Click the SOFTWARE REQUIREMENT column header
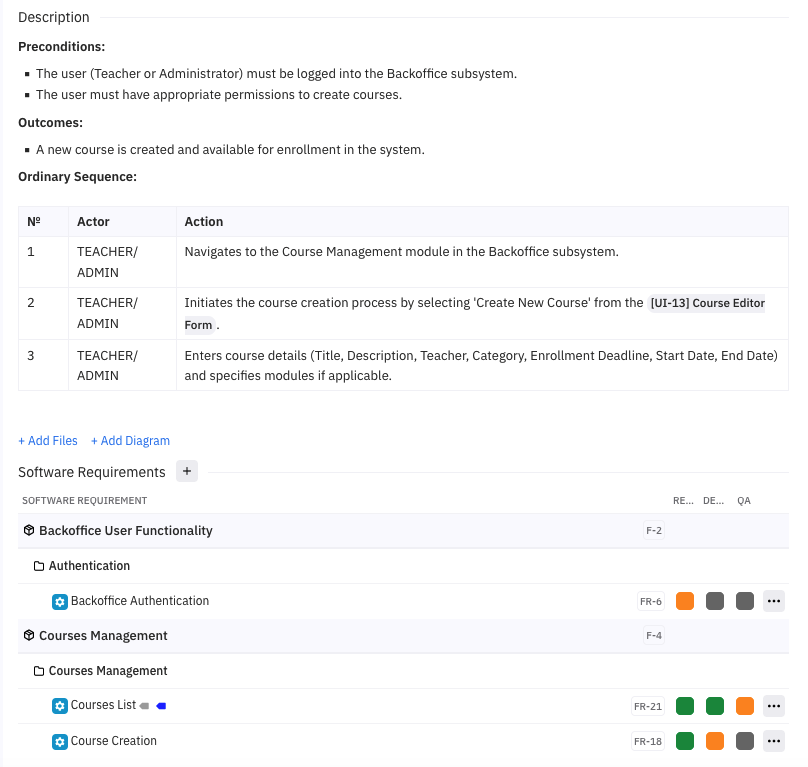The height and width of the screenshot is (767, 808). click(85, 501)
